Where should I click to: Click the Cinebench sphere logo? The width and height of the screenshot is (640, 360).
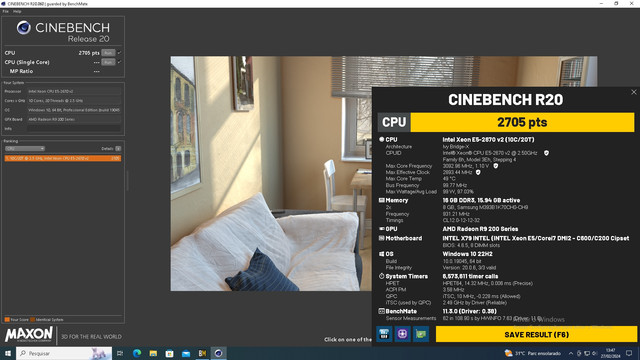click(24, 27)
